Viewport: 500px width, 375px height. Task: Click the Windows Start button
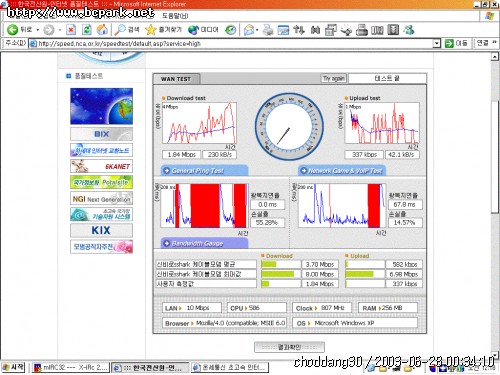[13, 367]
